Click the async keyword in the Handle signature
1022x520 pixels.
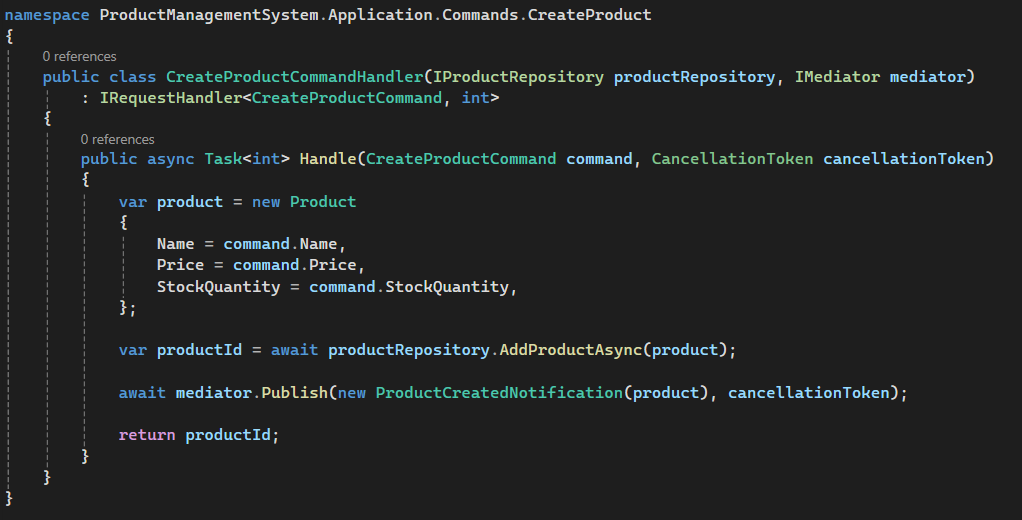click(171, 160)
